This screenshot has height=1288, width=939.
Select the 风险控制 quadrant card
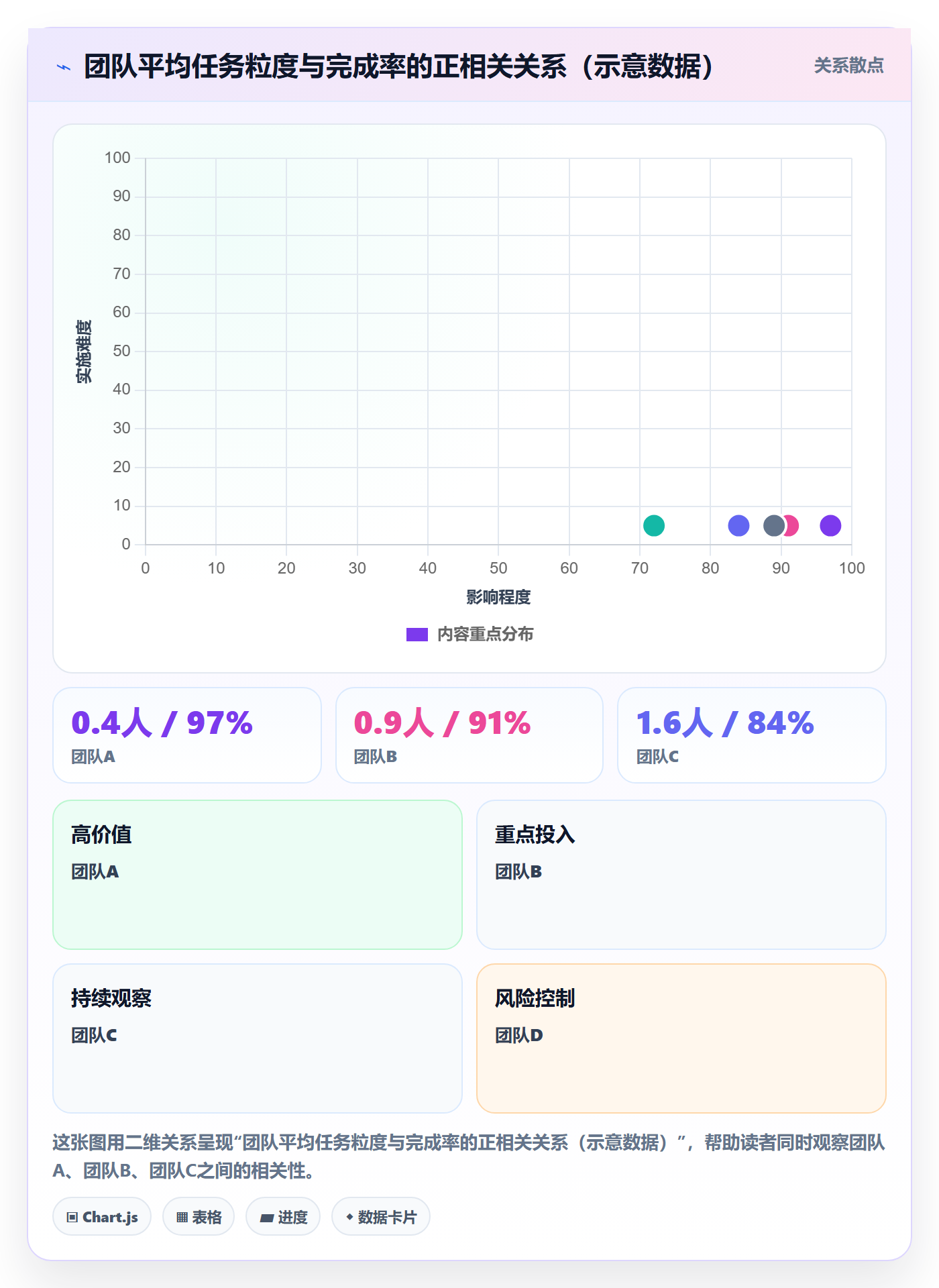pyautogui.click(x=681, y=1038)
